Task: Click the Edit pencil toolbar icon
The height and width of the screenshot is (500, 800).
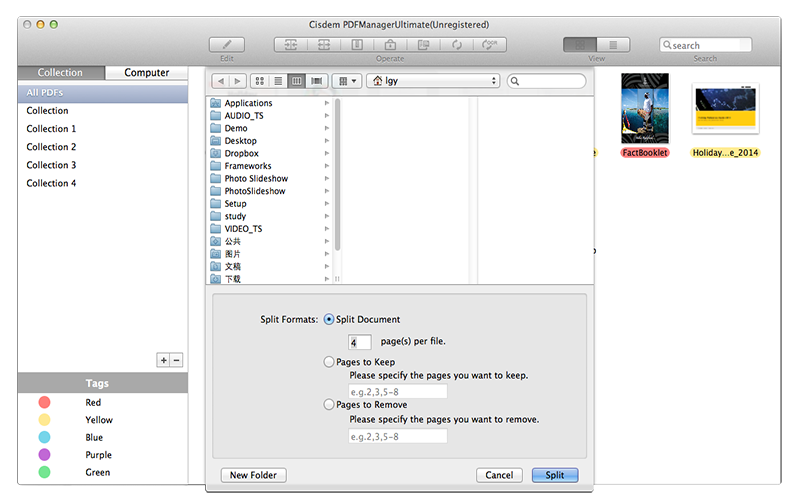Action: [227, 45]
